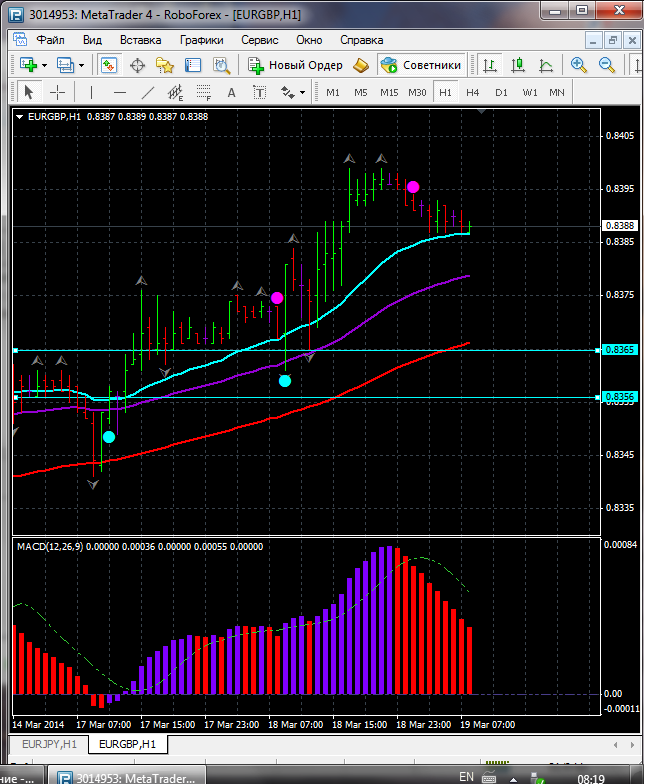The width and height of the screenshot is (650, 784).
Task: Select the Text 'A' tool
Action: tap(232, 92)
